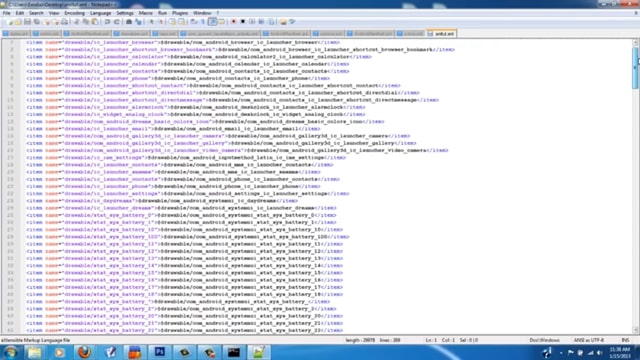This screenshot has height=360, width=640.
Task: Open Find with the binoculars icon
Action: tap(129, 22)
